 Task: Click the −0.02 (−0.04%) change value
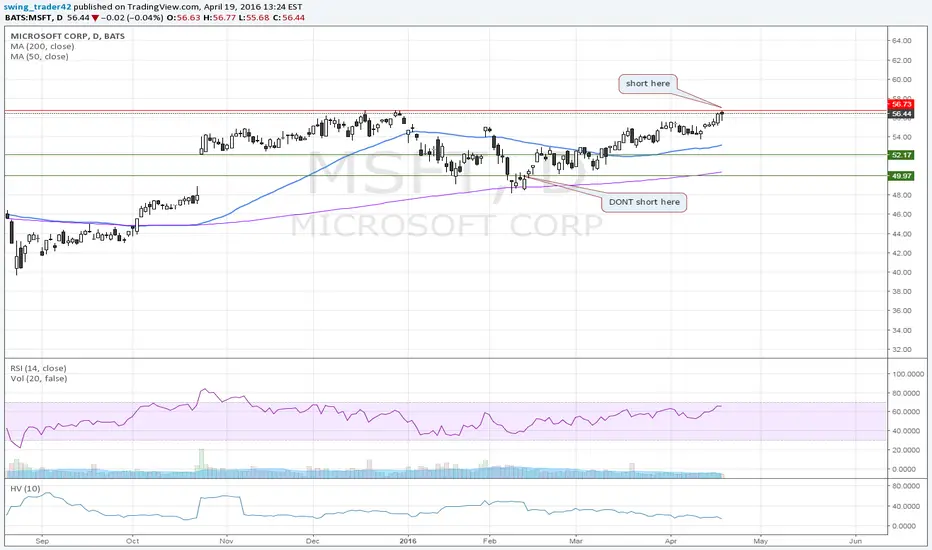tap(132, 18)
